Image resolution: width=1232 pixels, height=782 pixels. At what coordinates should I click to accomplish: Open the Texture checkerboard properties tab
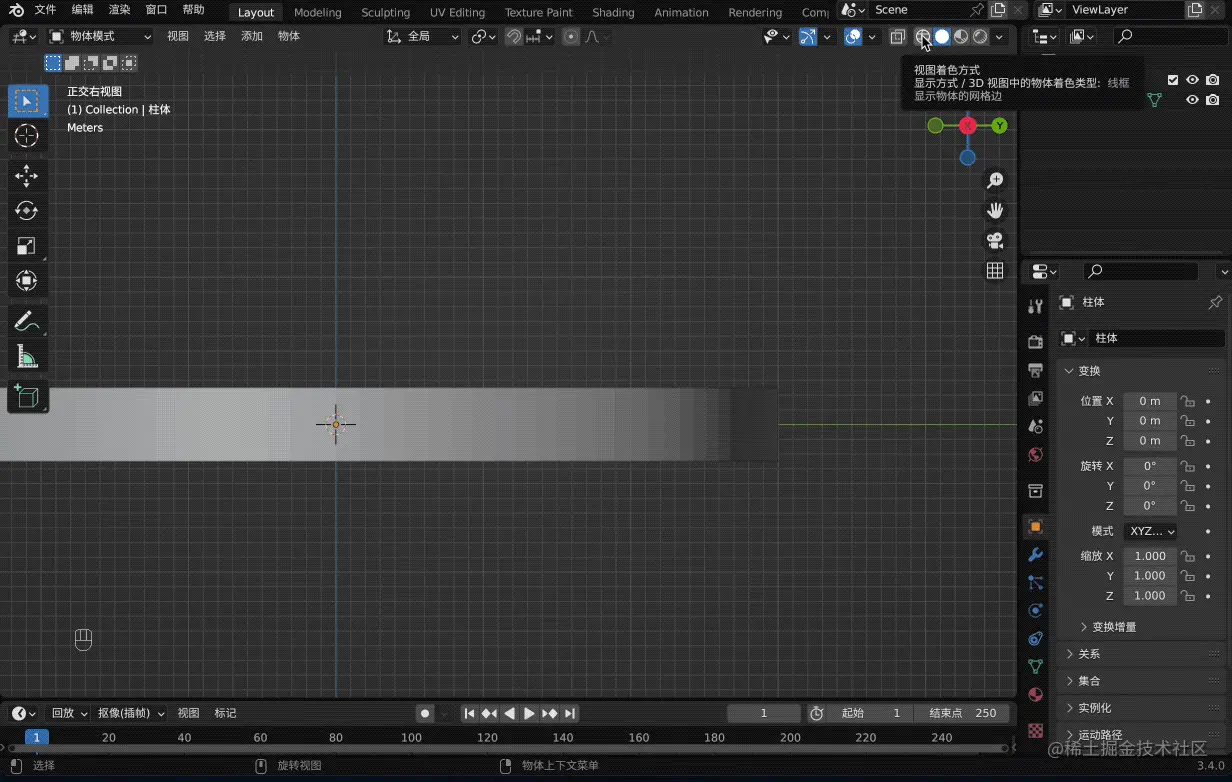[1035, 731]
